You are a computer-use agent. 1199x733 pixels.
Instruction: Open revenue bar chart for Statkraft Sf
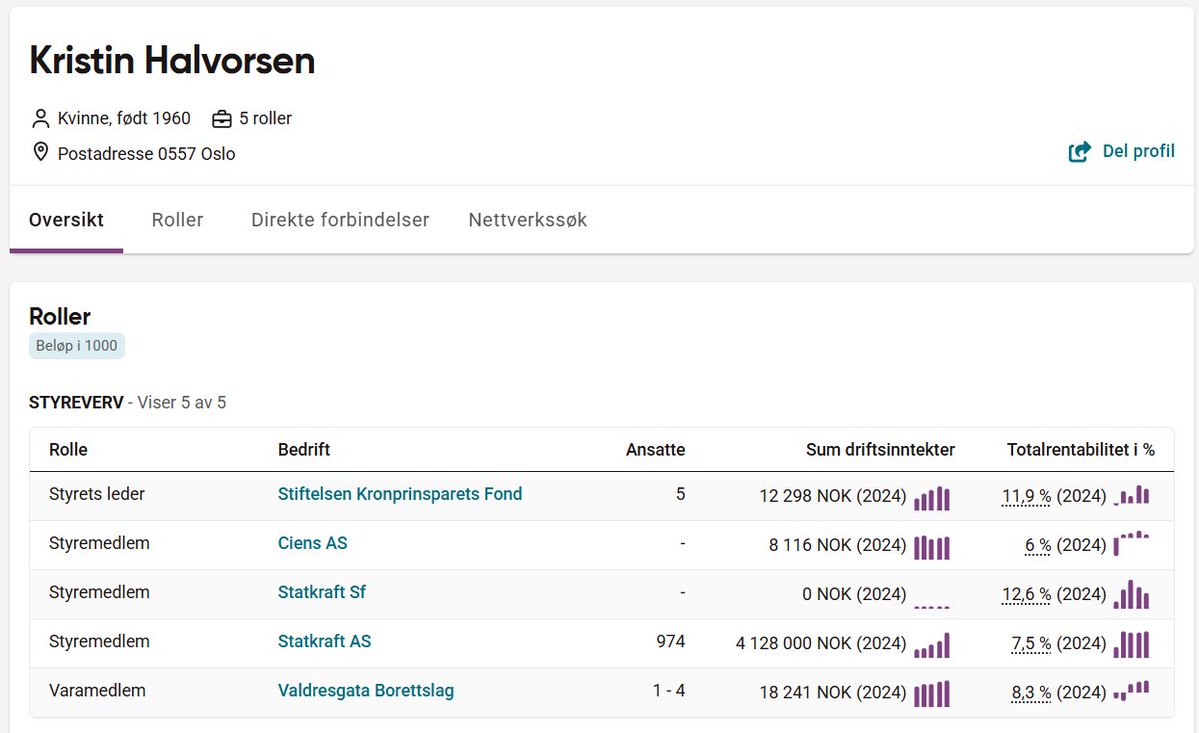coord(932,606)
